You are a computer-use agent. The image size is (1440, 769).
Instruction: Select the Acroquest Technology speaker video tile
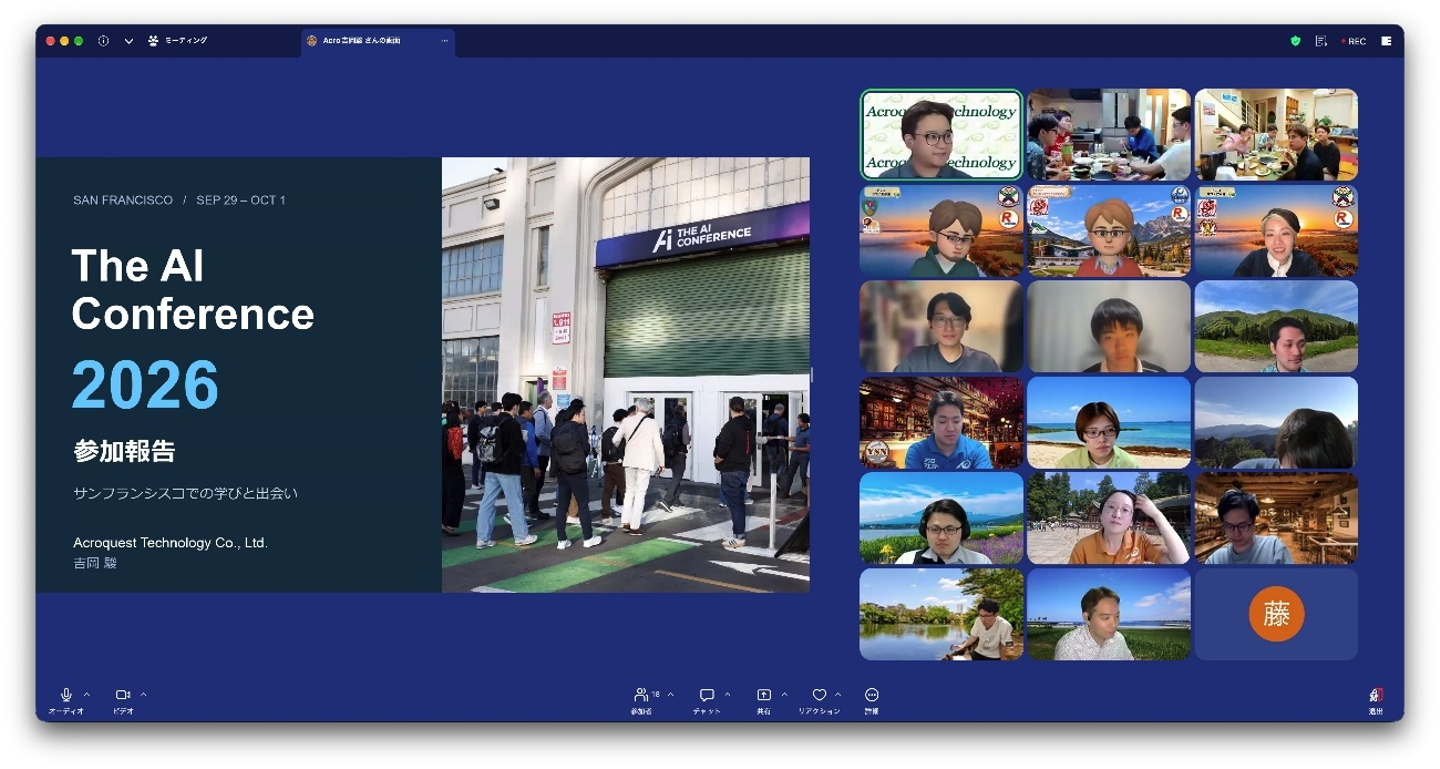941,135
